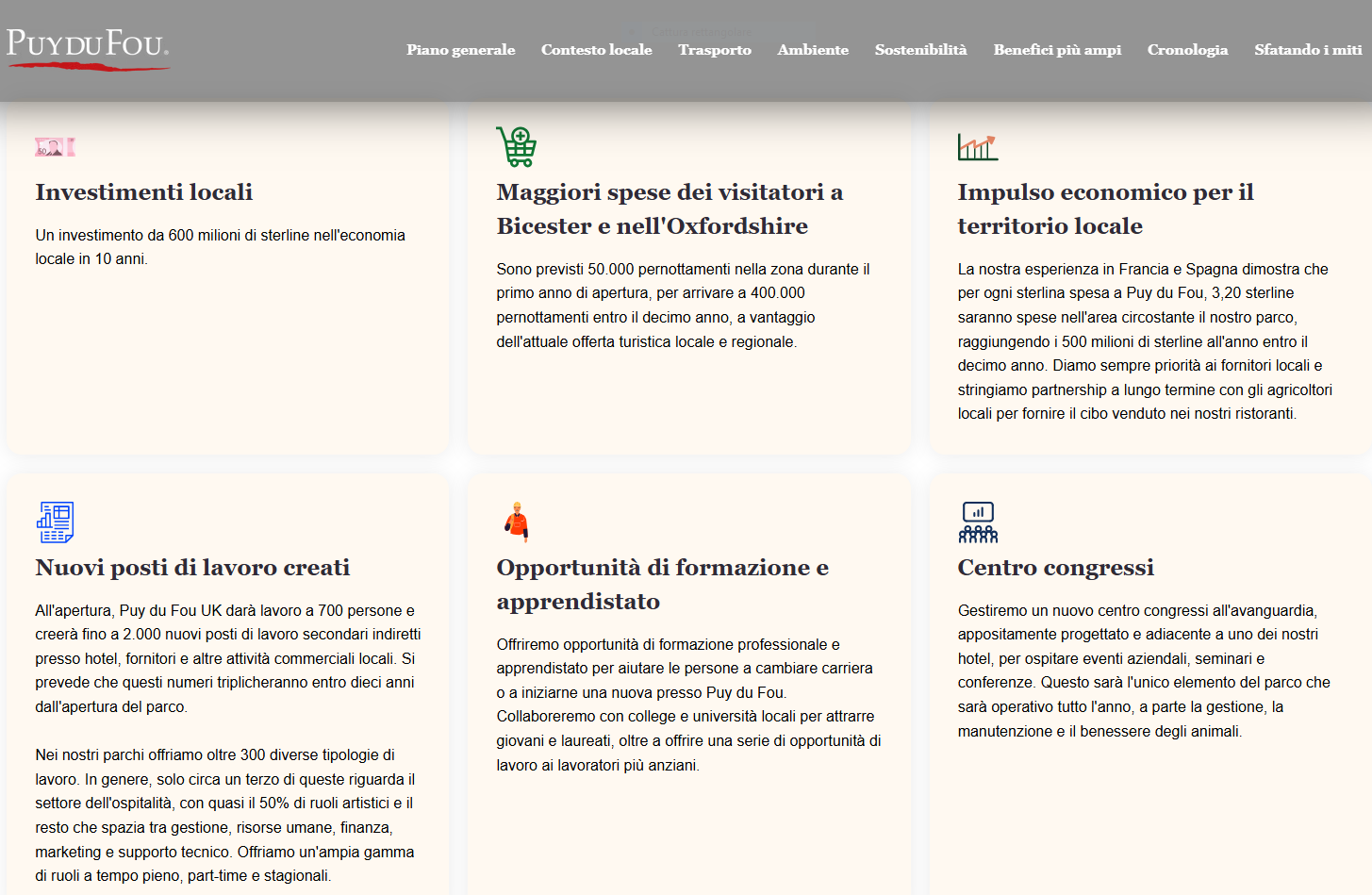Viewport: 1372px width, 895px height.
Task: Click the conference audience icon
Action: coord(978,522)
